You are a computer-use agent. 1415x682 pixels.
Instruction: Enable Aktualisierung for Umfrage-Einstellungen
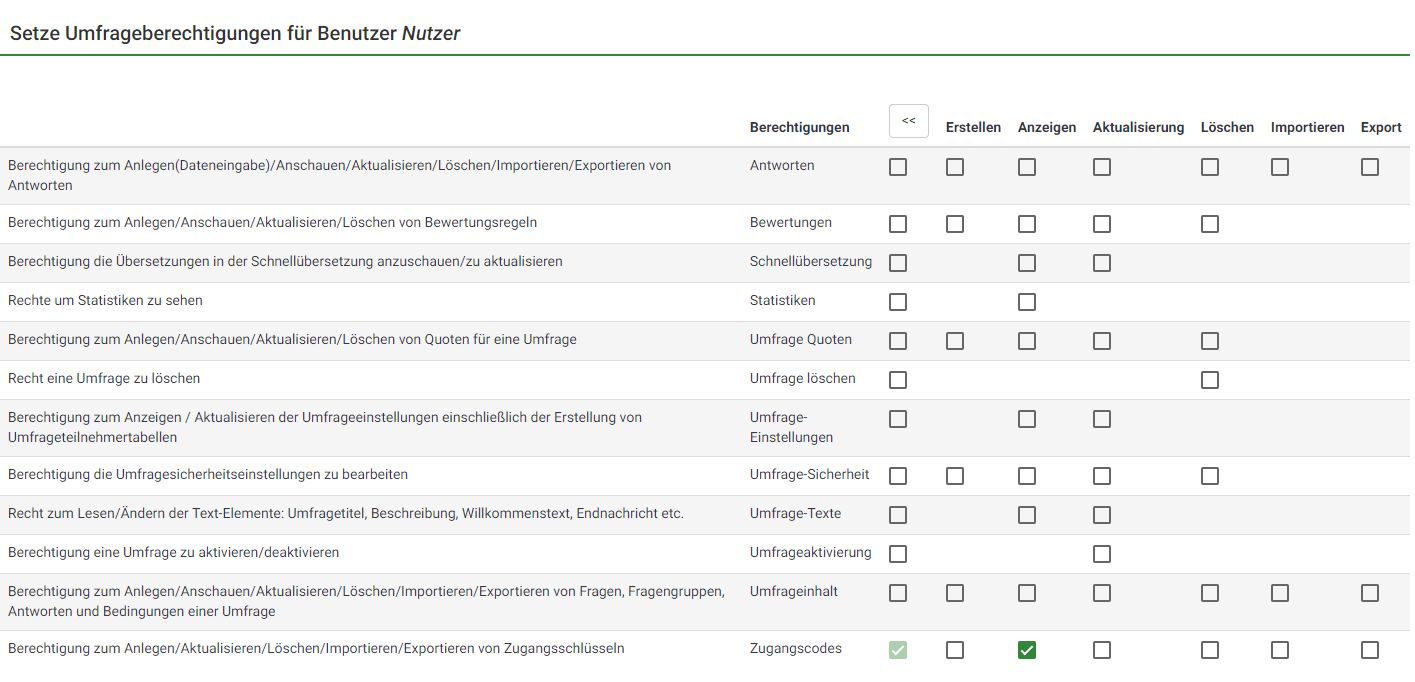1102,419
